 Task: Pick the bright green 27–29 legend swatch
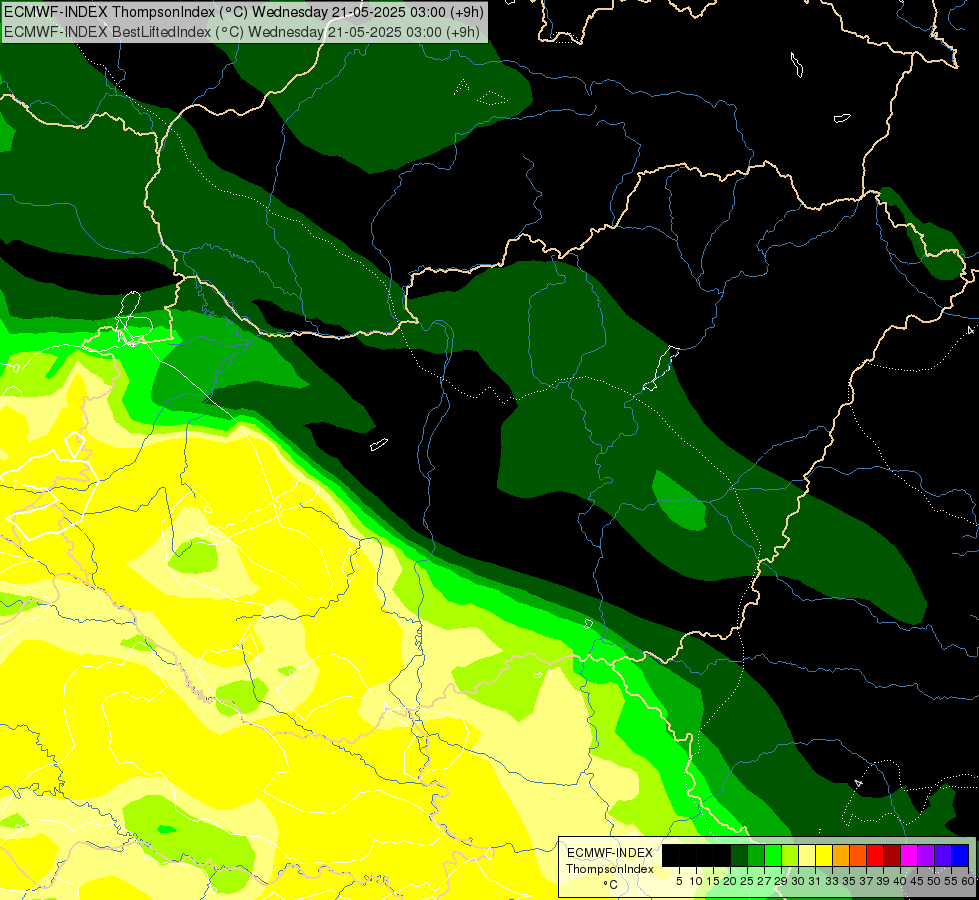(x=773, y=855)
